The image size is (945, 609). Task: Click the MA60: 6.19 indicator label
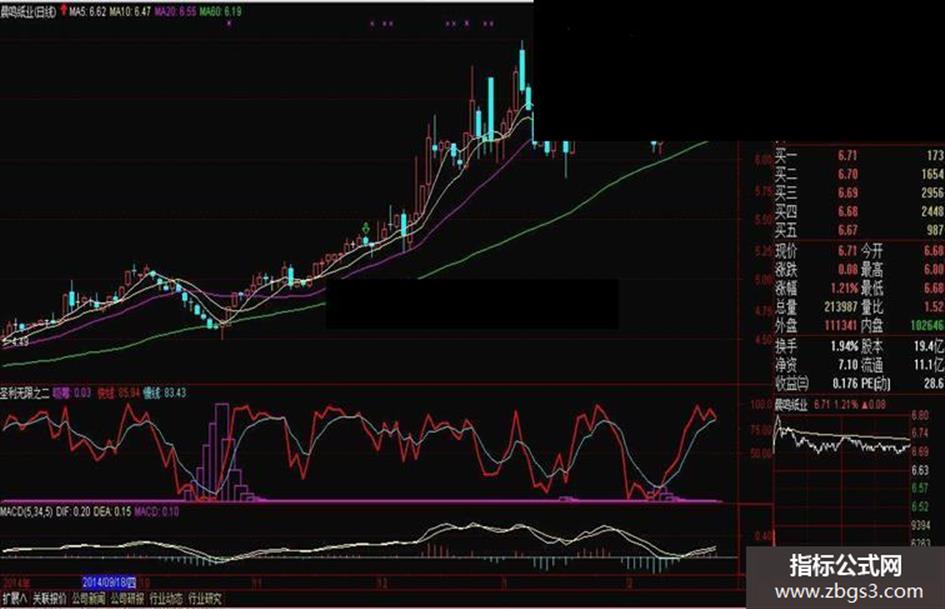coord(221,11)
